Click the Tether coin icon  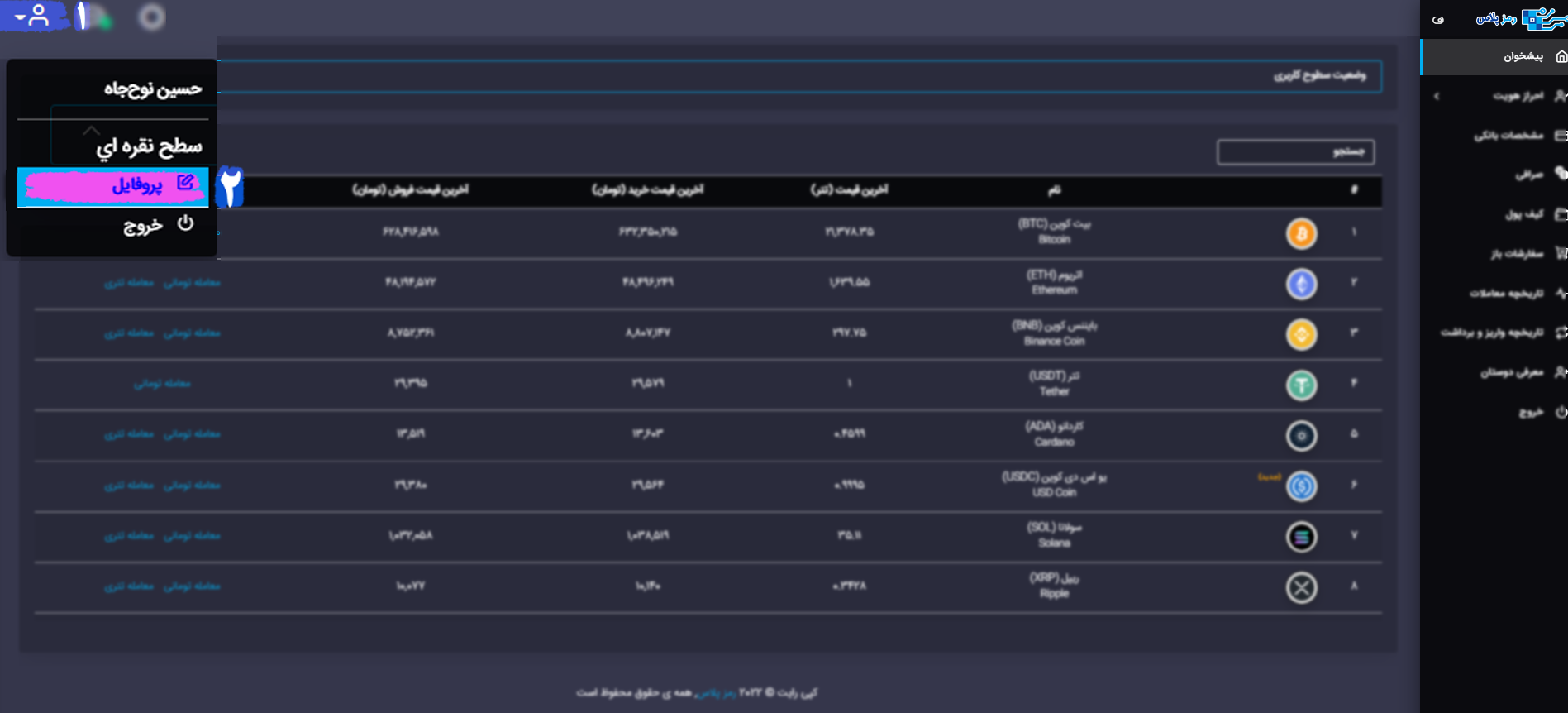[x=1301, y=385]
